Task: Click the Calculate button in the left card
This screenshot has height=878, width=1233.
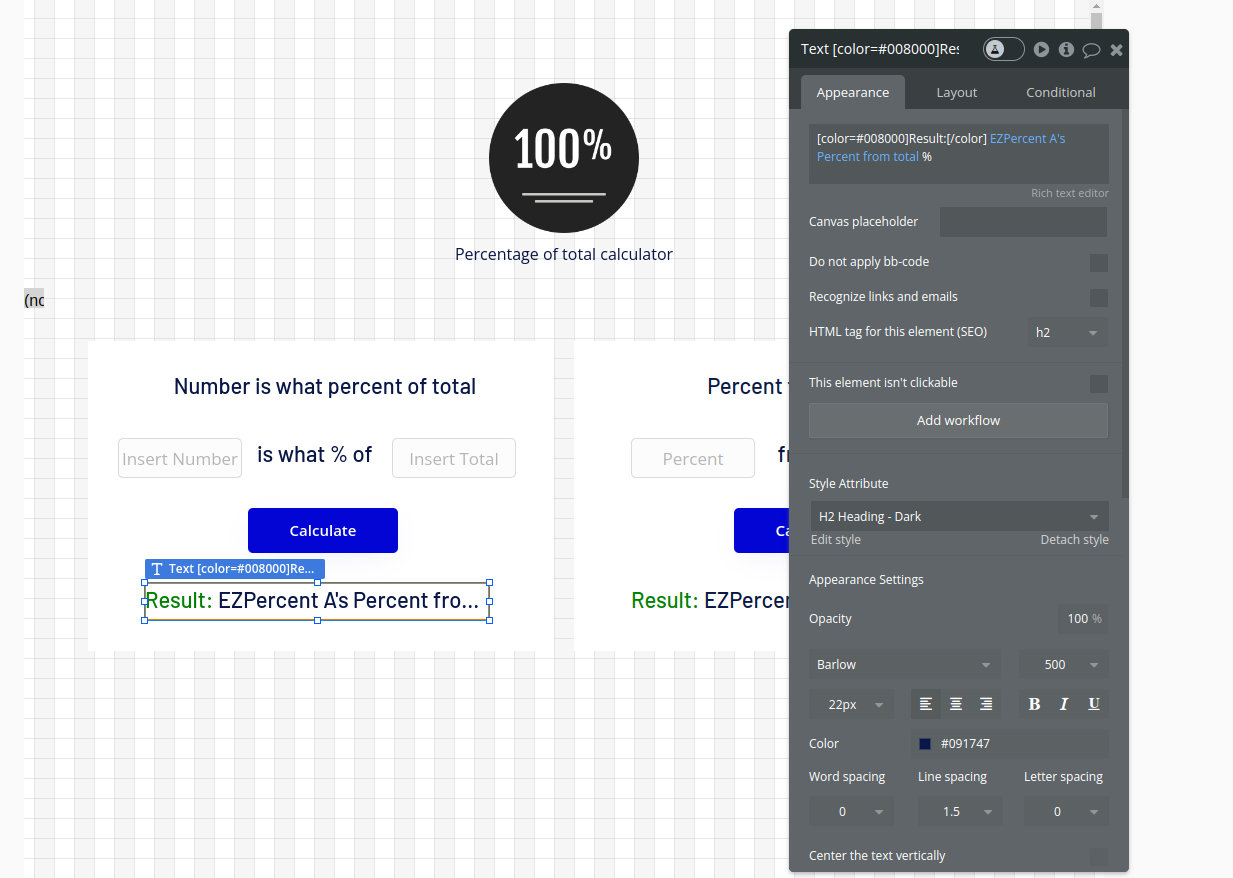Action: coord(323,530)
